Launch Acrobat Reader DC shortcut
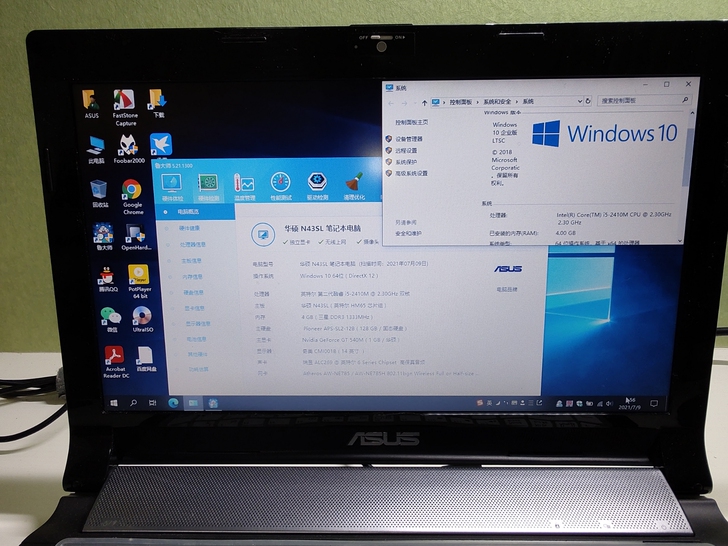The image size is (728, 546). tap(116, 362)
